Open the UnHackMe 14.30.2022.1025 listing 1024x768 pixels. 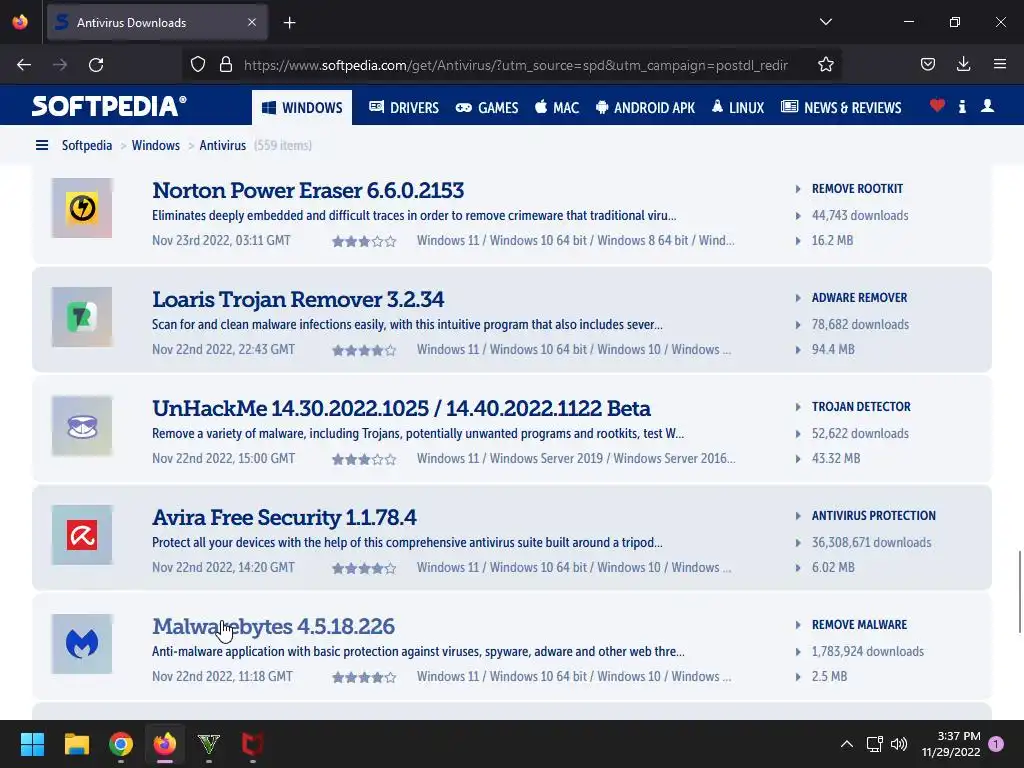click(x=401, y=408)
